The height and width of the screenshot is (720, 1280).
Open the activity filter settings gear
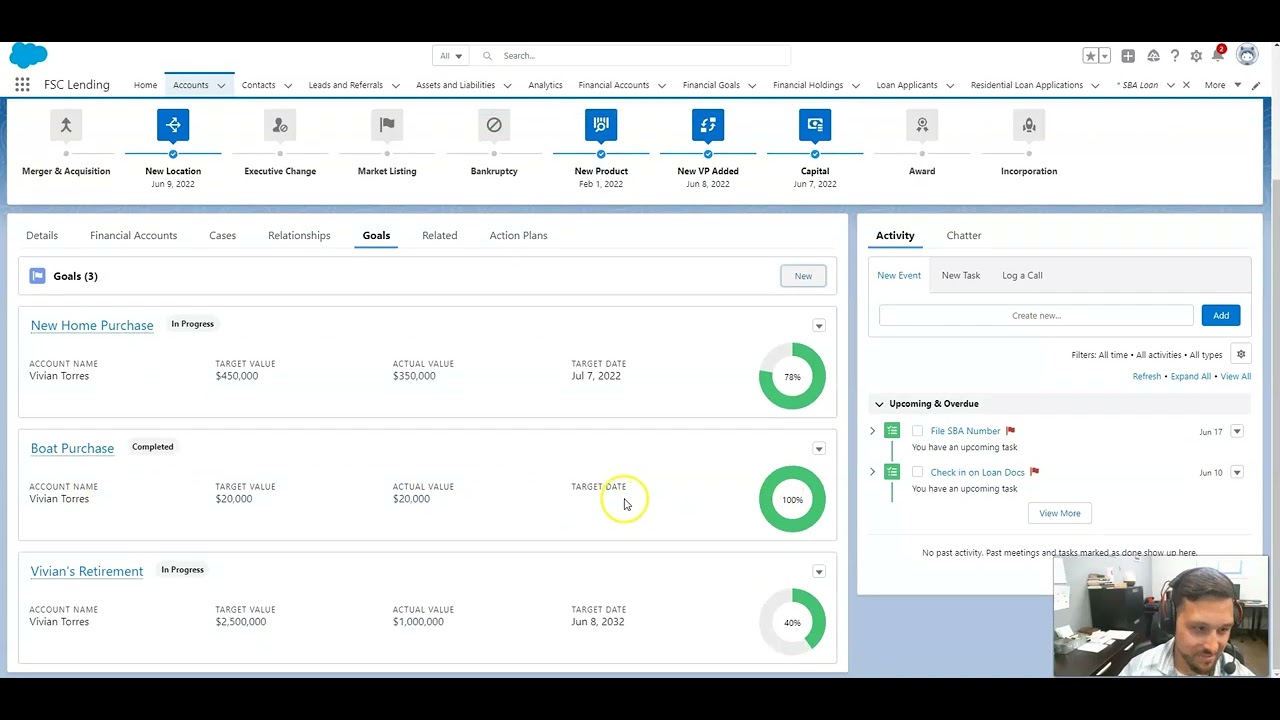pos(1241,354)
